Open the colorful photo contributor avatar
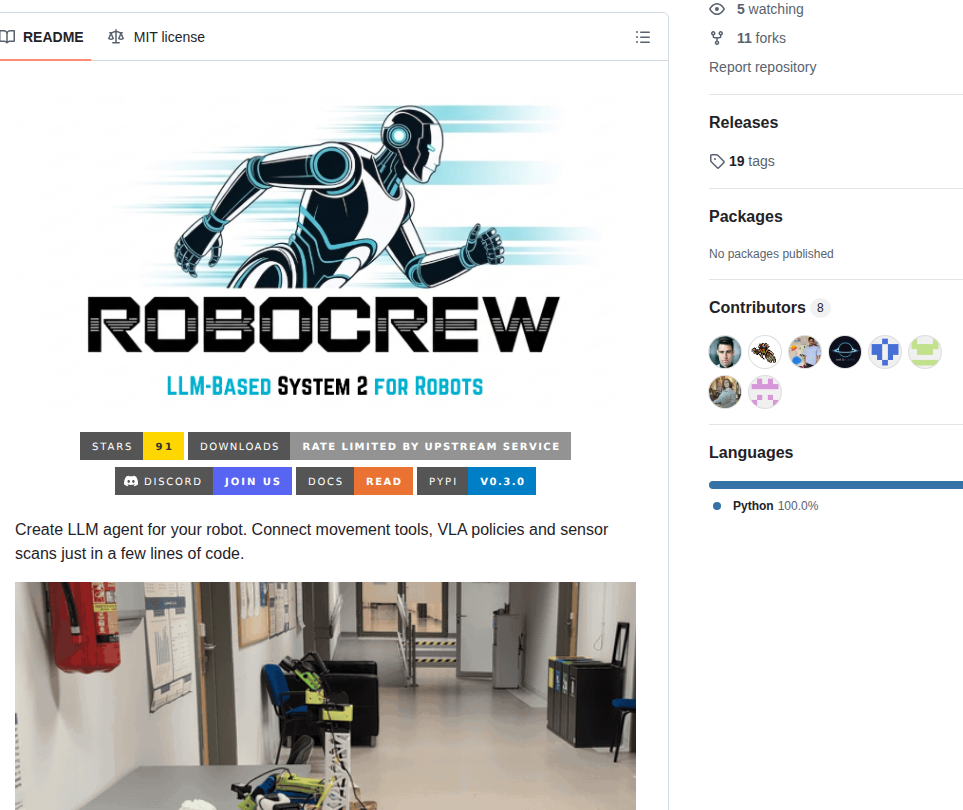Screen dimensions: 963x810 click(805, 352)
